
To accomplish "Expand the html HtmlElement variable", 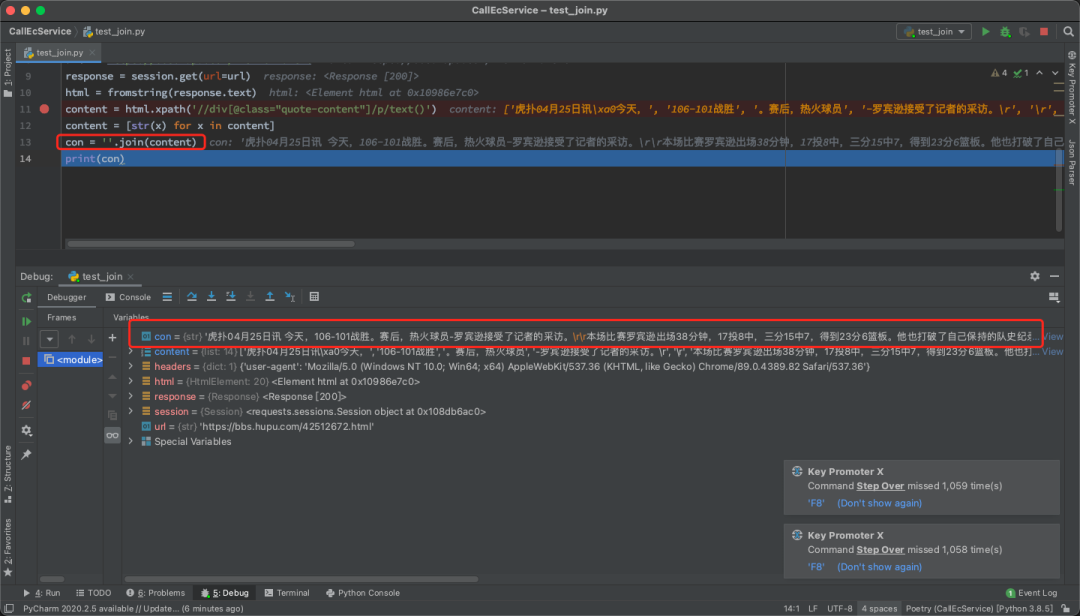I will pyautogui.click(x=131, y=381).
